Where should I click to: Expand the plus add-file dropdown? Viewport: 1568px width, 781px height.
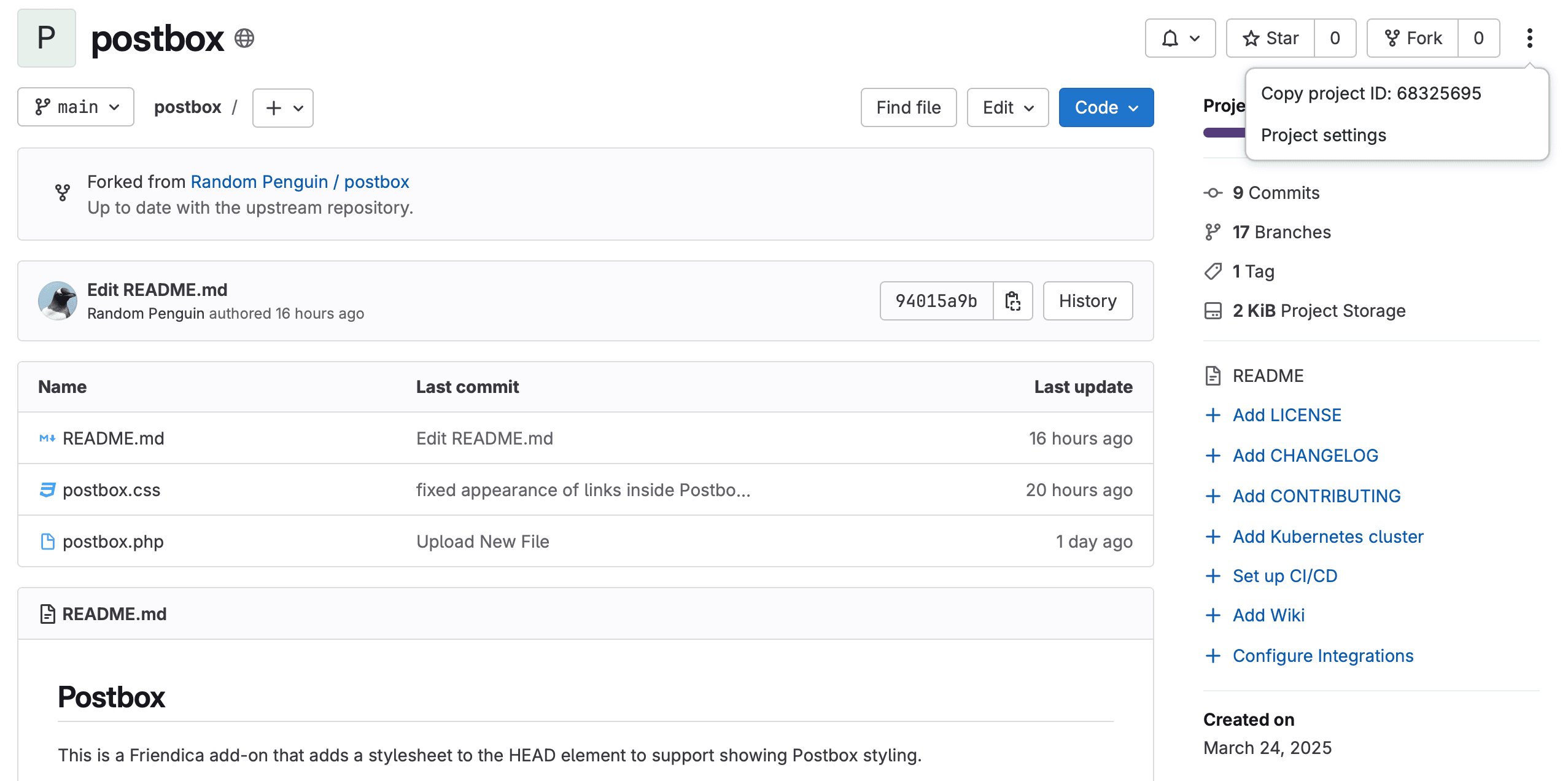pos(283,108)
